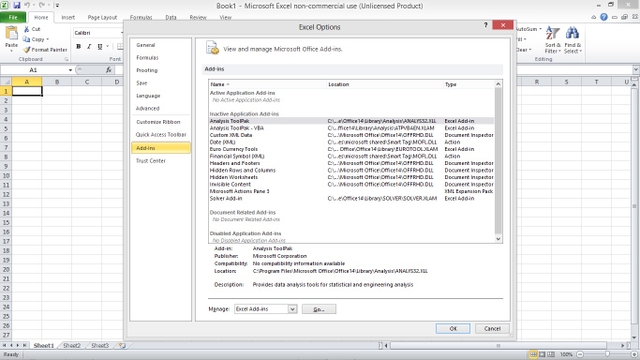Select Quick Access Toolbar options category
640x360 pixels.
tap(161, 134)
